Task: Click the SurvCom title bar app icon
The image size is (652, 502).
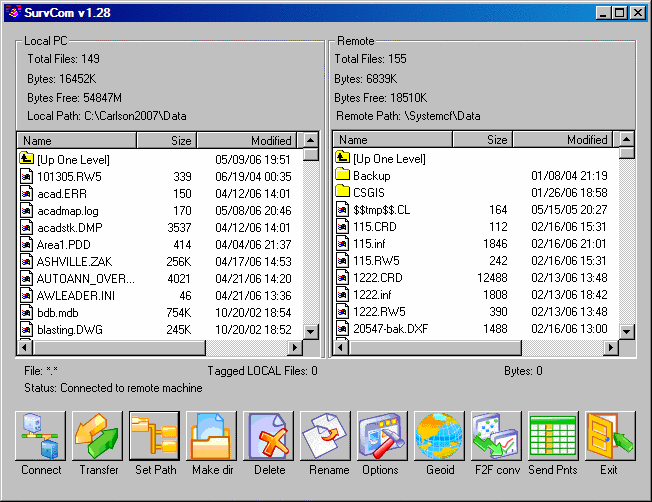Action: click(x=14, y=12)
